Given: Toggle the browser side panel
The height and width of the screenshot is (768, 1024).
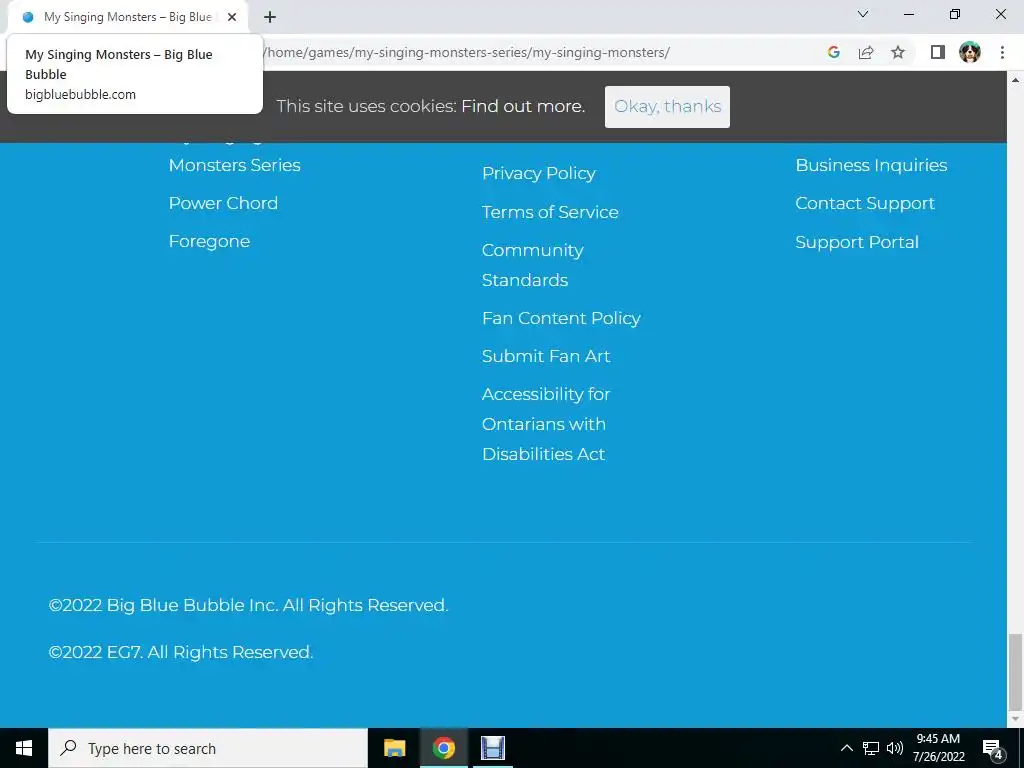Looking at the screenshot, I should [x=938, y=52].
